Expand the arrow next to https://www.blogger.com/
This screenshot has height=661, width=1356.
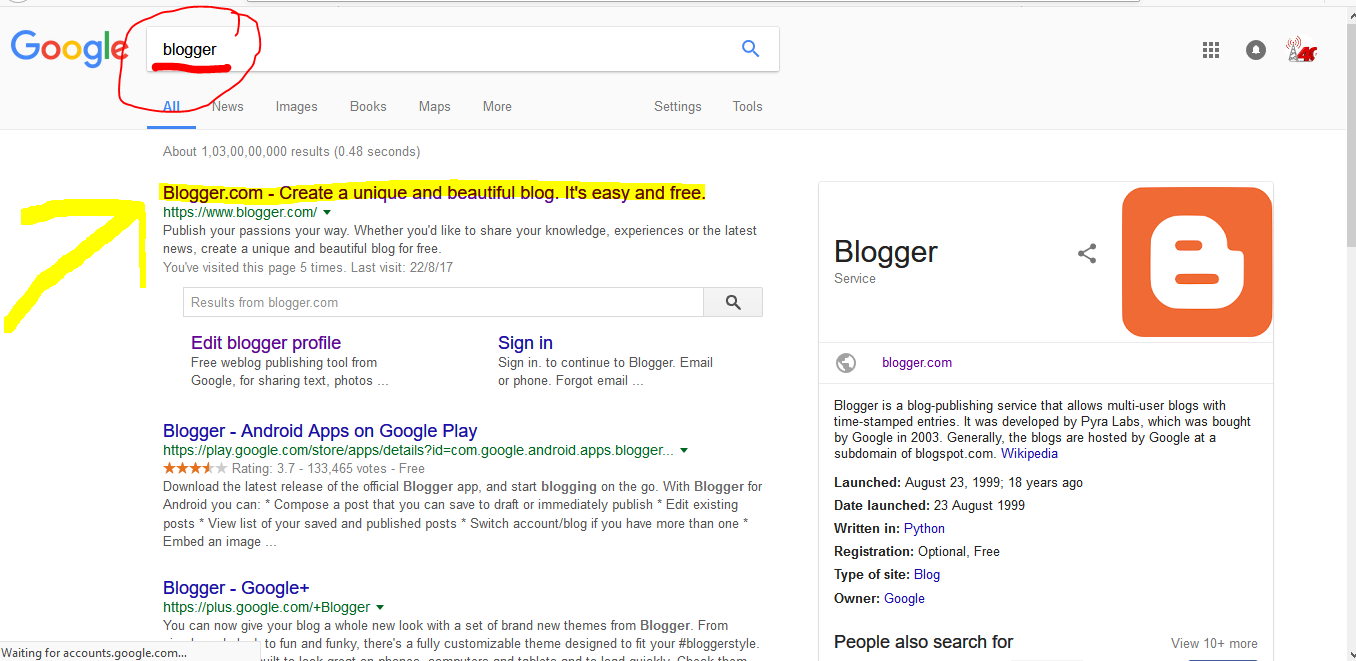(327, 213)
